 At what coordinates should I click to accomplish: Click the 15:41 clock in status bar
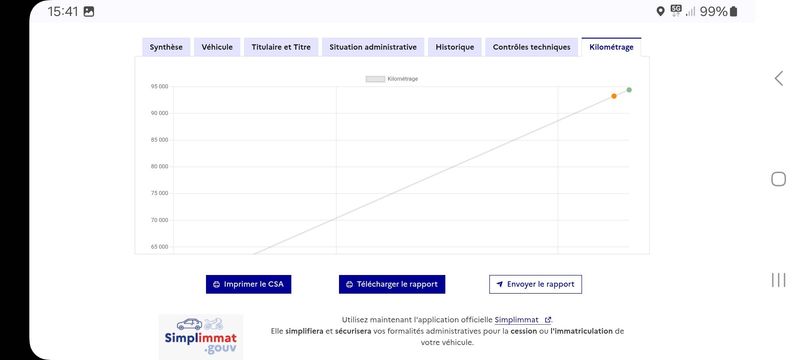[x=63, y=11]
